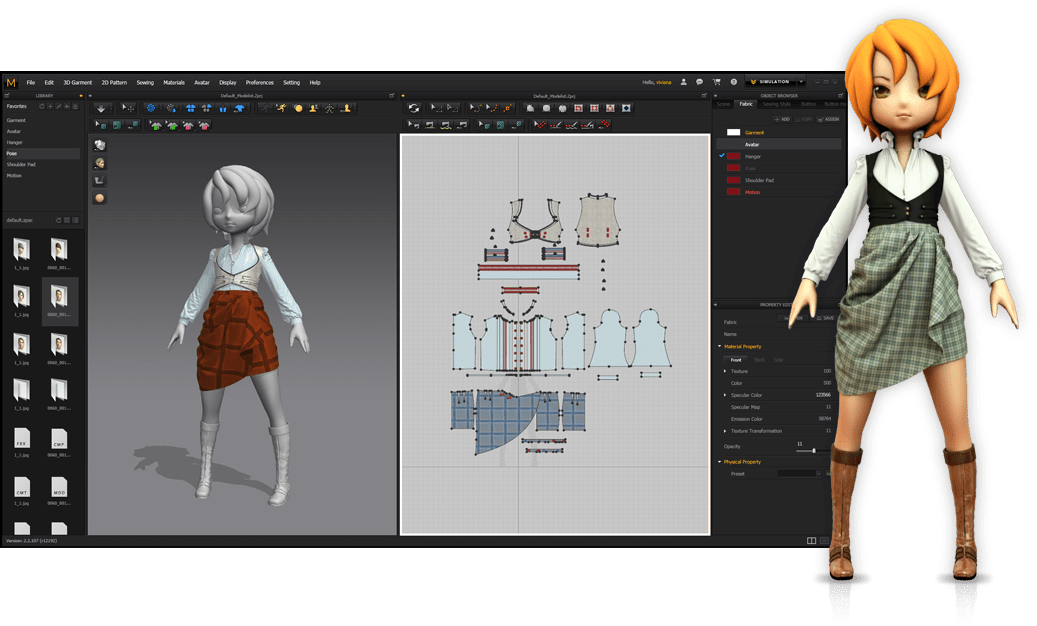Toggle the checkmark beside the Hanger fabric

[722, 155]
